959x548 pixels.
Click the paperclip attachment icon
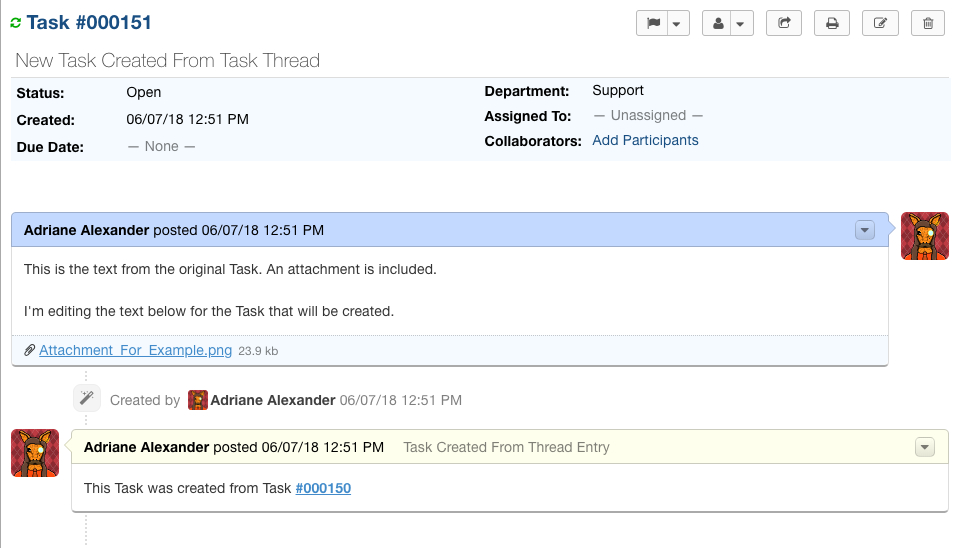tap(30, 351)
